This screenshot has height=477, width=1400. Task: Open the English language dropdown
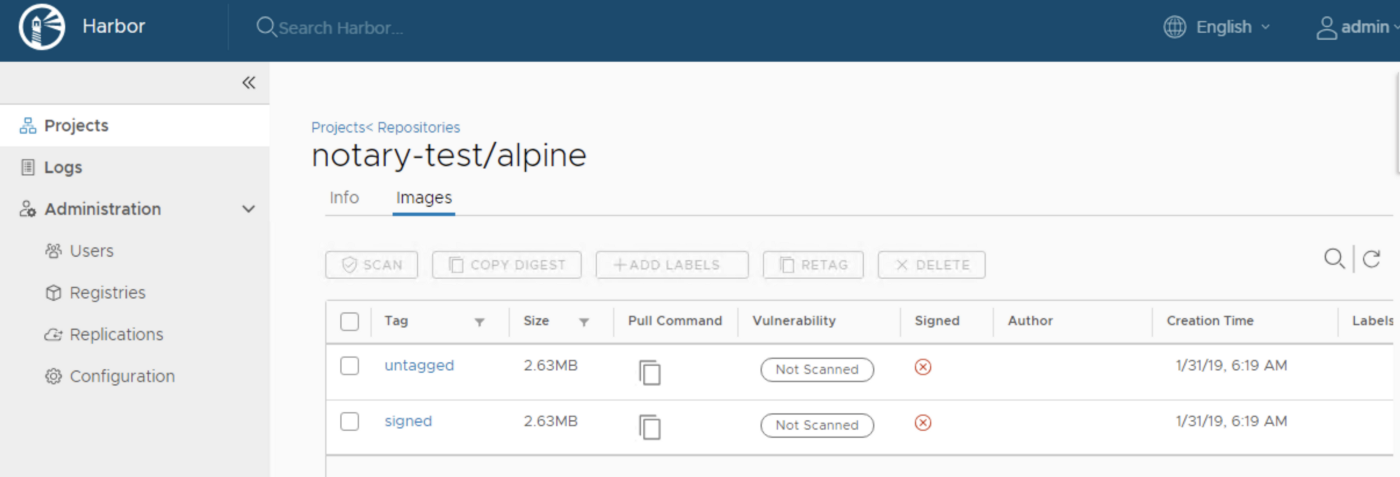click(1218, 27)
